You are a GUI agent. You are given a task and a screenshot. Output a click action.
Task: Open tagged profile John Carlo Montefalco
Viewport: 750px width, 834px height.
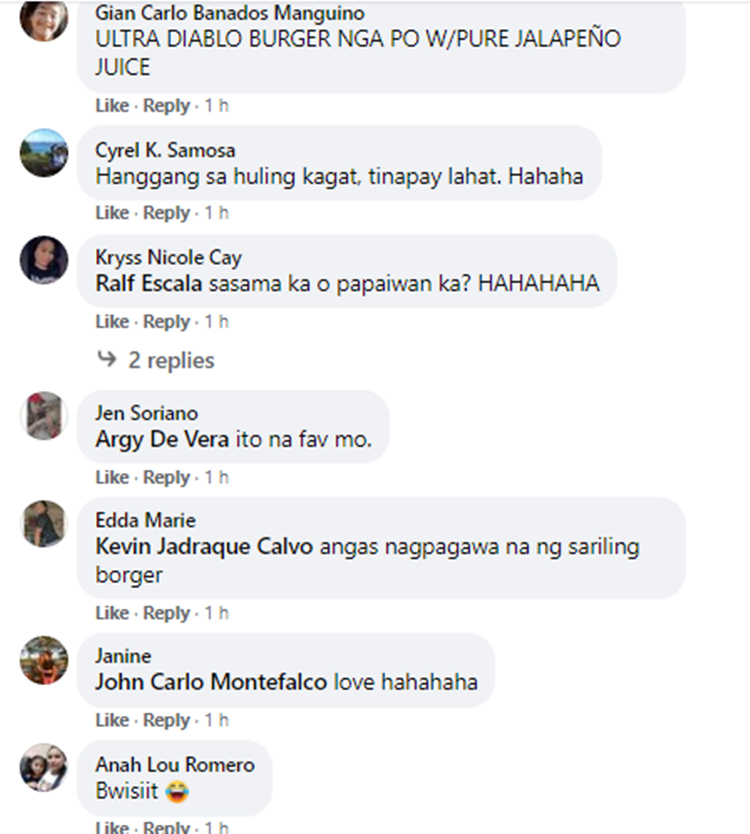[211, 682]
